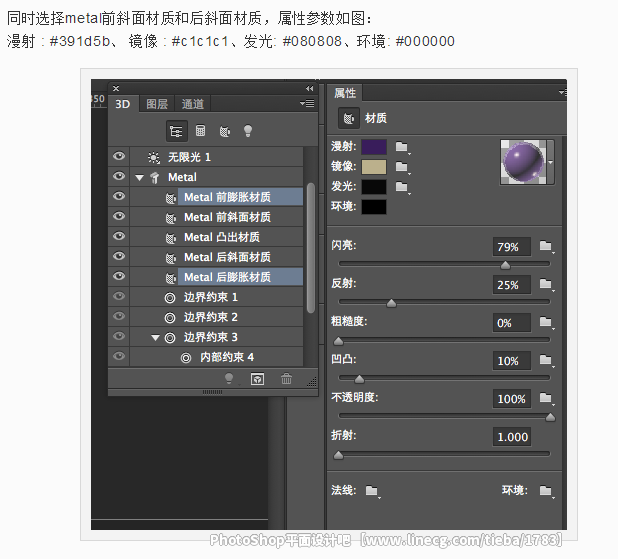618x559 pixels.
Task: Toggle eye for Metal 前膨胀材质
Action: (119, 196)
